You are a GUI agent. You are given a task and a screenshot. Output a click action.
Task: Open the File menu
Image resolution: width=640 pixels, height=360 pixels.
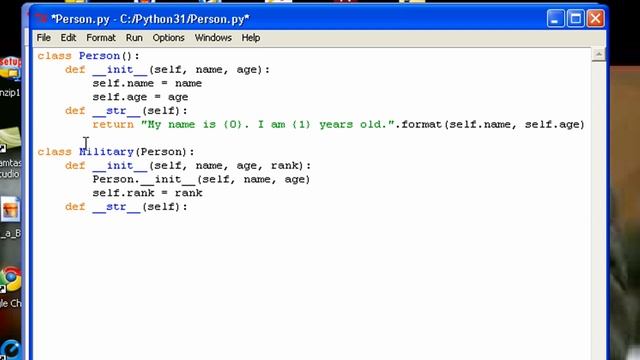coord(43,38)
